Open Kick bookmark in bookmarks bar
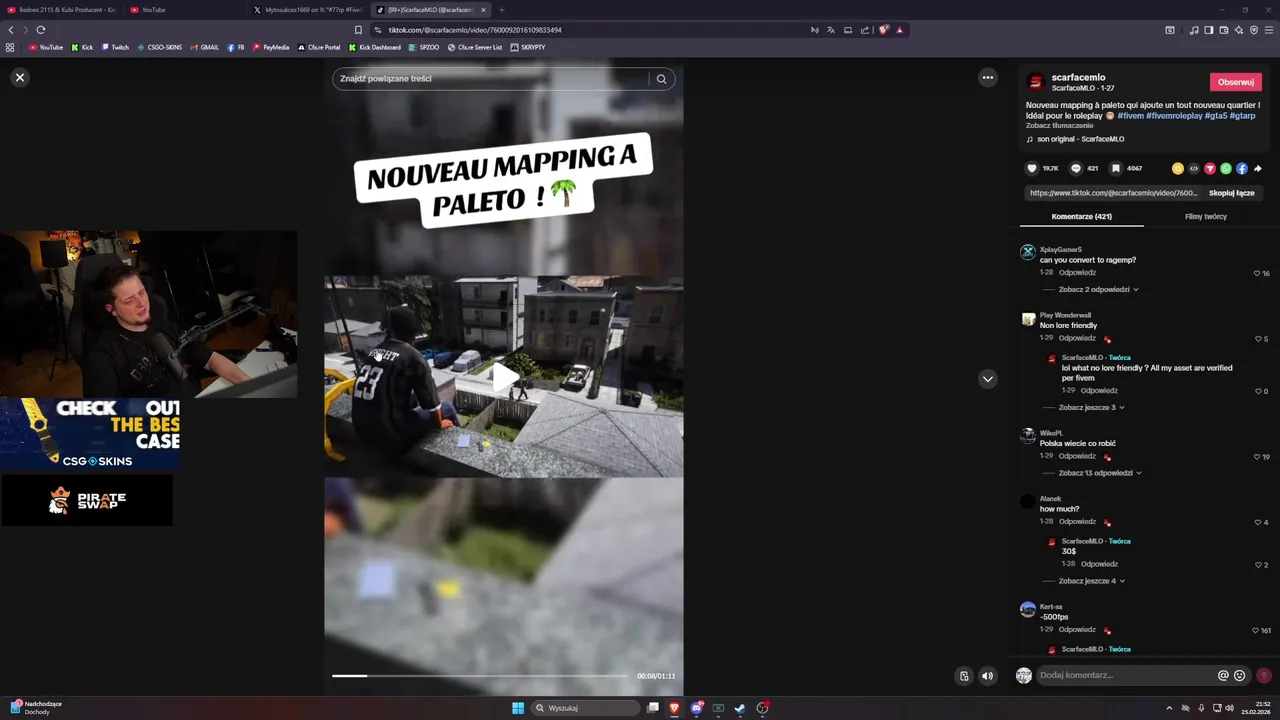Image resolution: width=1280 pixels, height=720 pixels. pyautogui.click(x=82, y=47)
